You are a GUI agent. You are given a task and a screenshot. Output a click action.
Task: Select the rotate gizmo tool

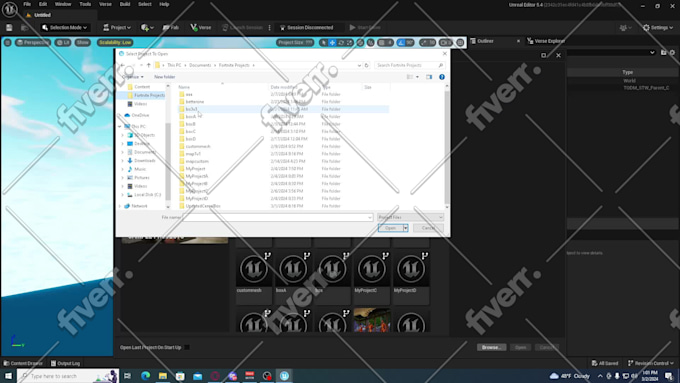click(341, 43)
